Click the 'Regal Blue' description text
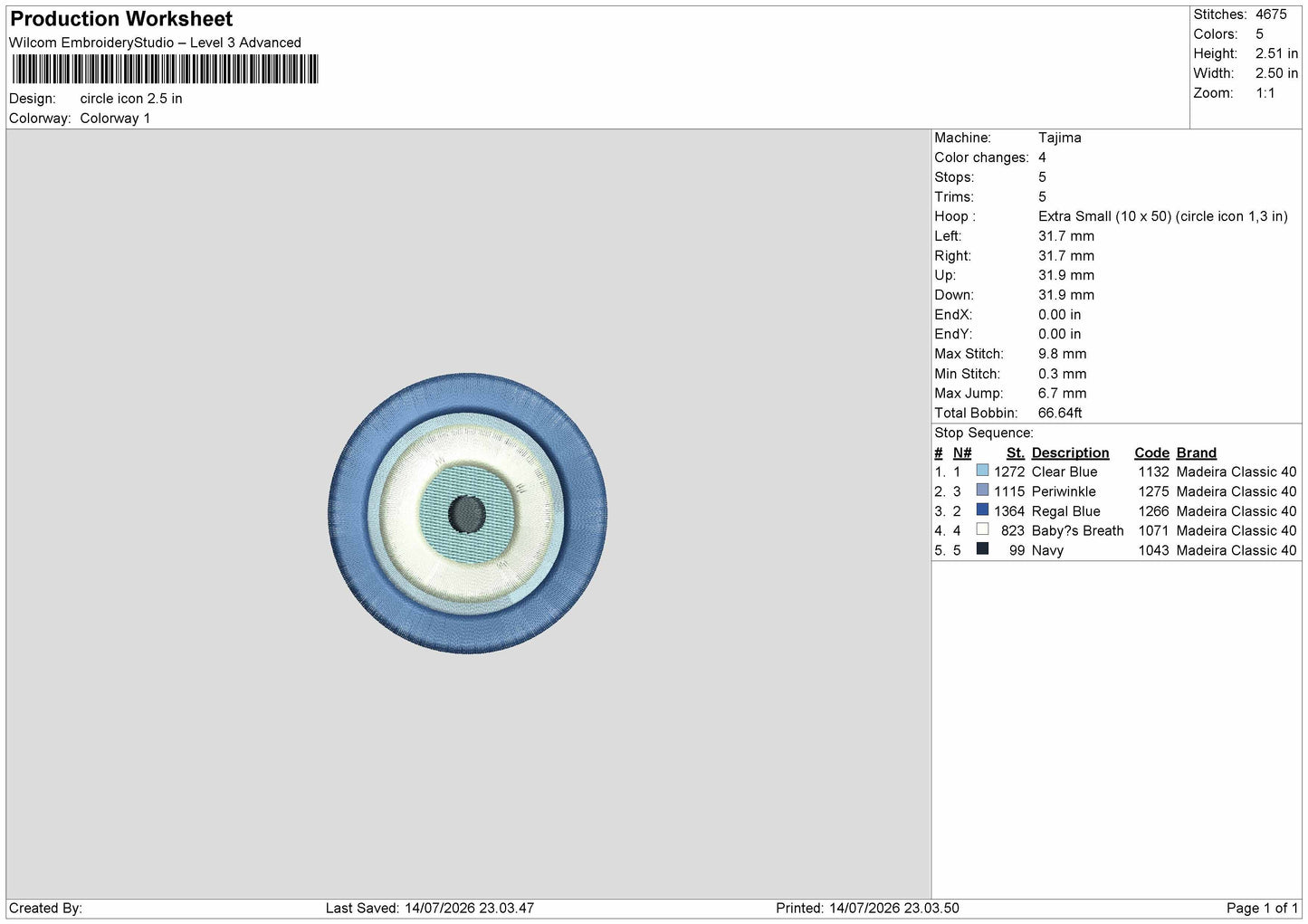The image size is (1308, 924). coord(1066,511)
